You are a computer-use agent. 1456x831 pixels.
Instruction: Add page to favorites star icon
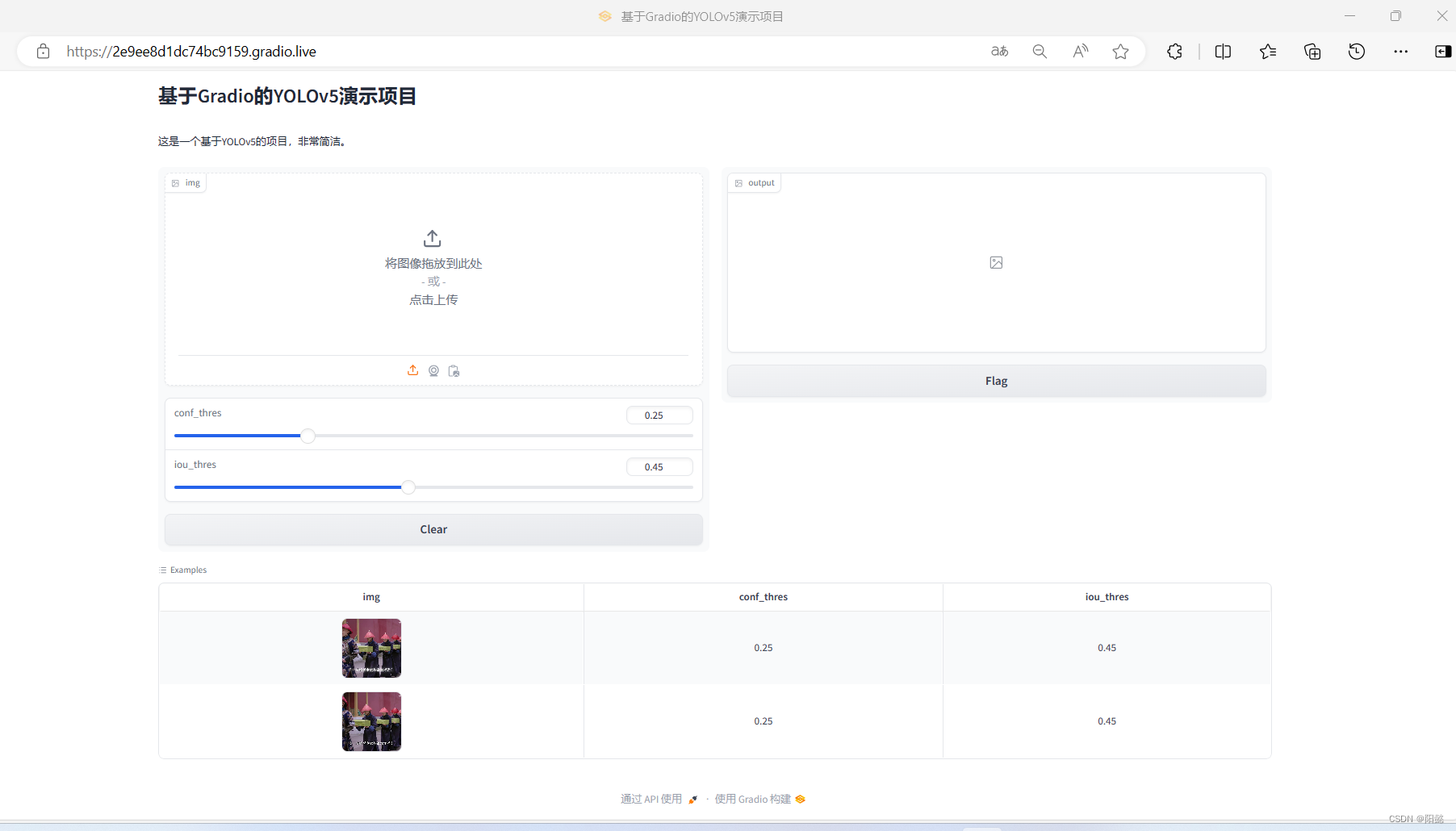pos(1120,52)
